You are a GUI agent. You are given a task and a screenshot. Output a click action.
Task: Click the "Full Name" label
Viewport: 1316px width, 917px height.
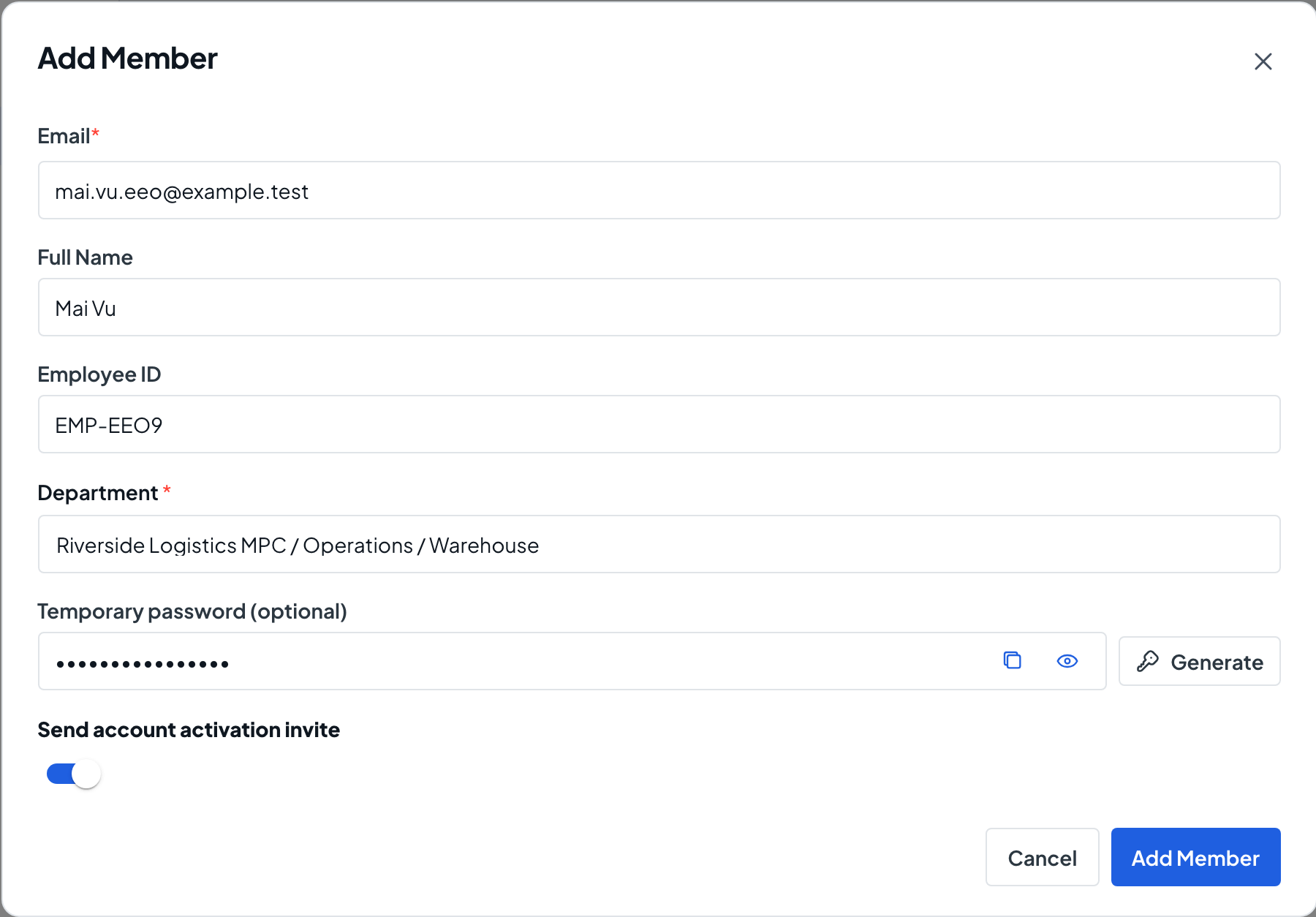click(x=86, y=257)
